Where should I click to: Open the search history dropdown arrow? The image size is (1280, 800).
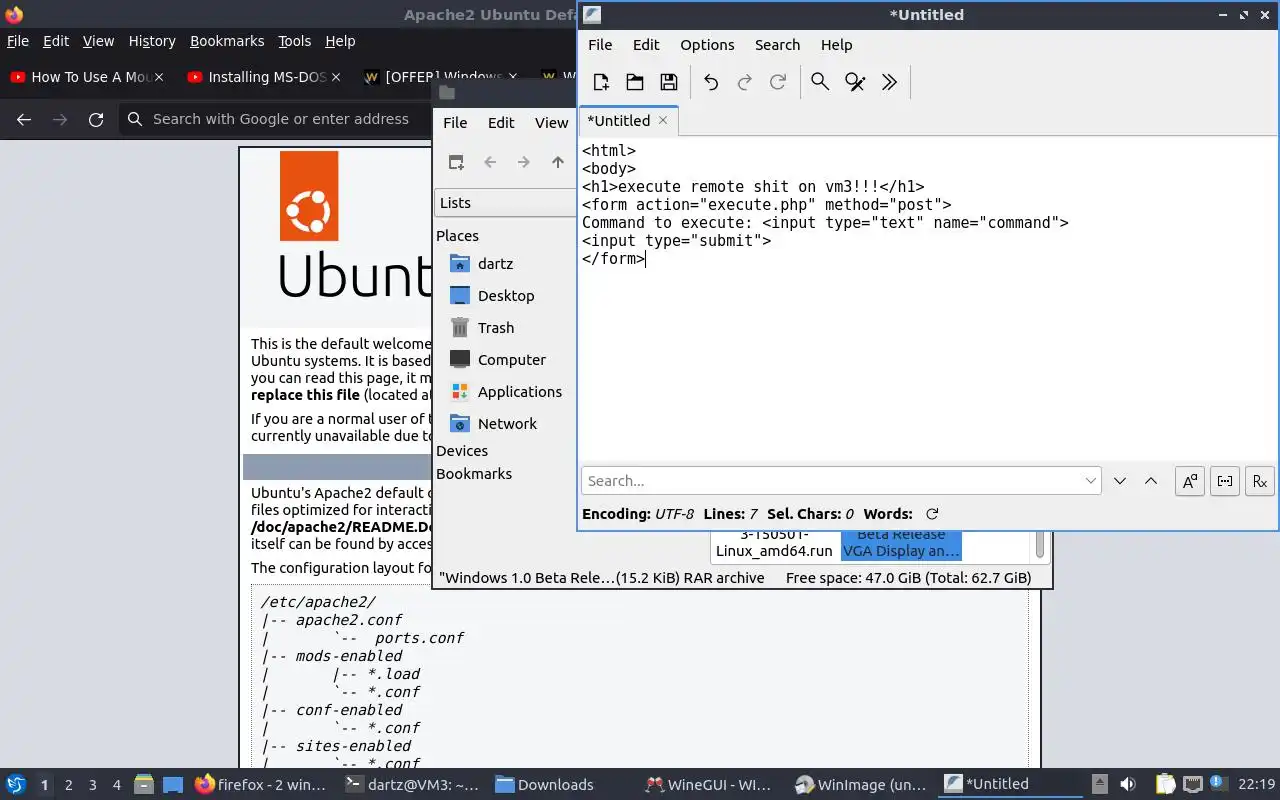coord(1091,481)
